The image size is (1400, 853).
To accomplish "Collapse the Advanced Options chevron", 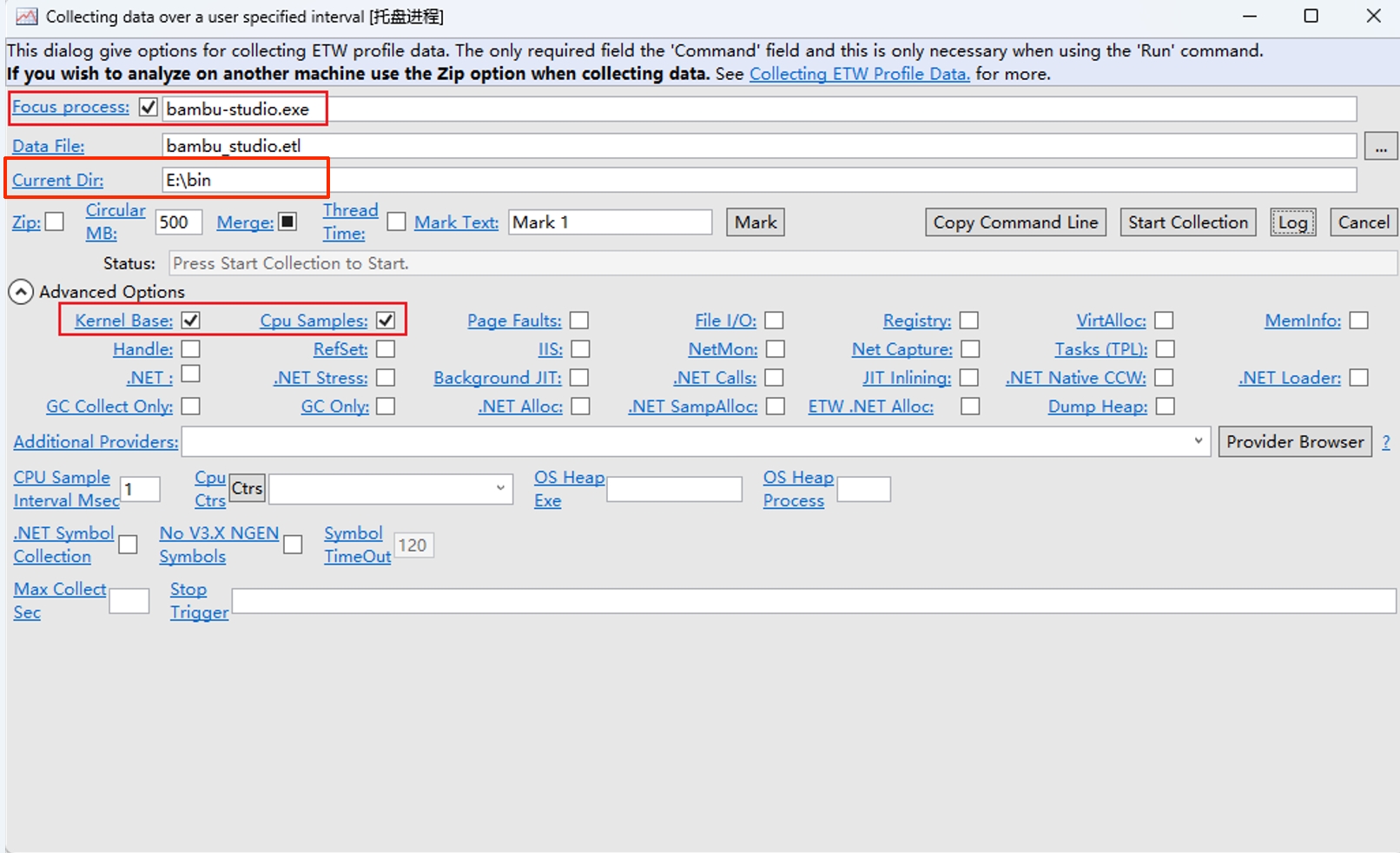I will pos(21,292).
